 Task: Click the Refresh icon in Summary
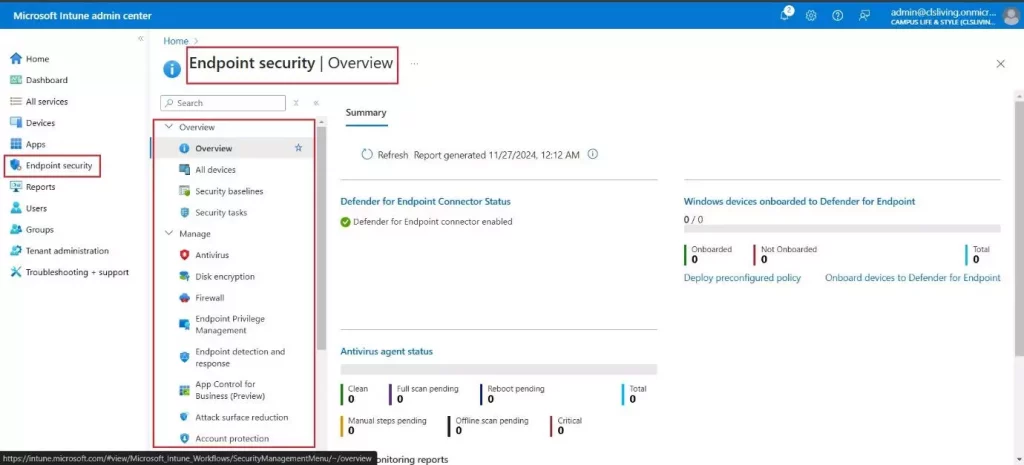click(368, 155)
